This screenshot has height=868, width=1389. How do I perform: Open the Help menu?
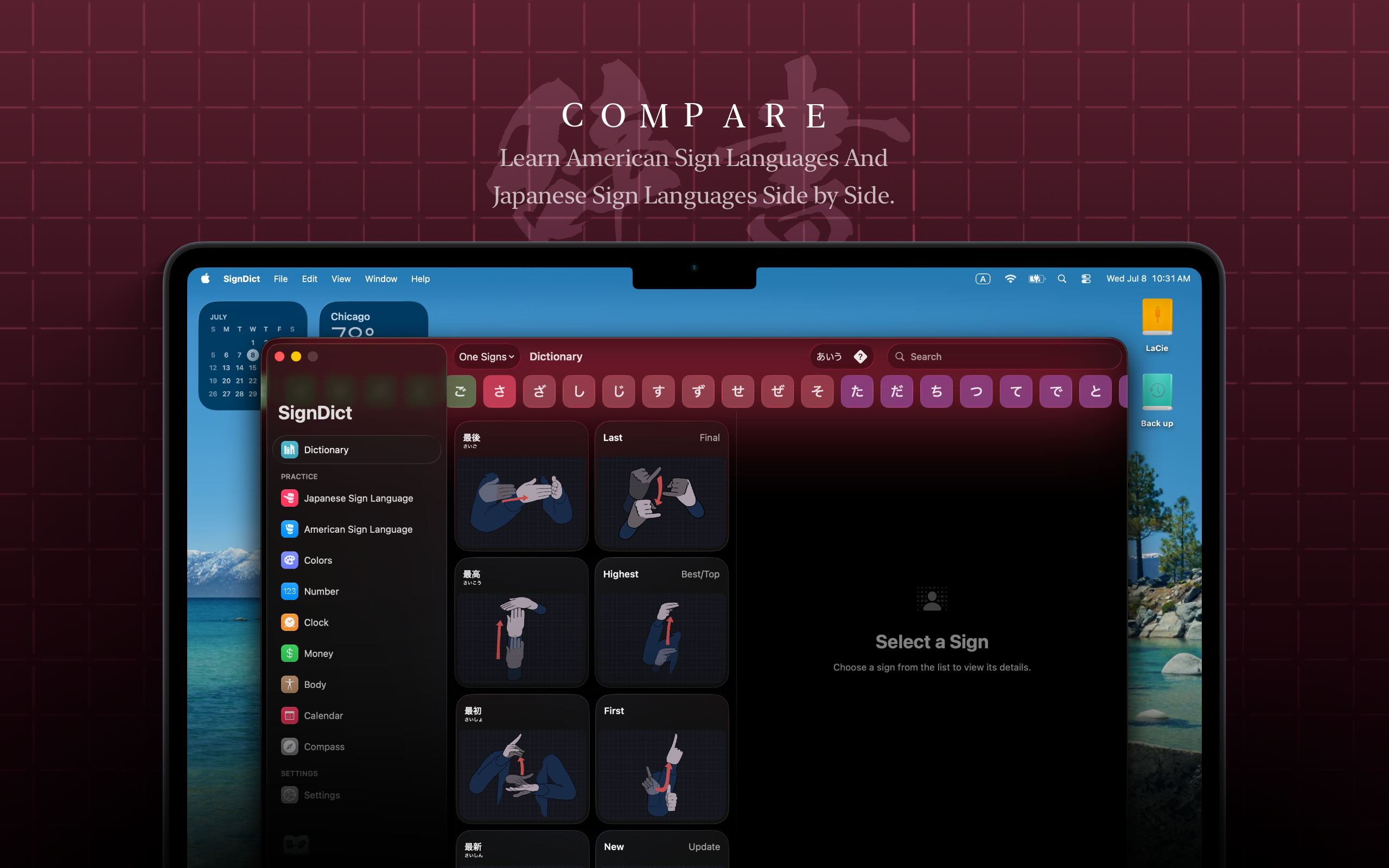point(420,278)
